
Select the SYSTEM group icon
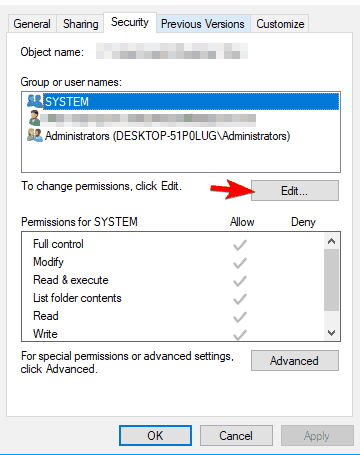pyautogui.click(x=35, y=101)
